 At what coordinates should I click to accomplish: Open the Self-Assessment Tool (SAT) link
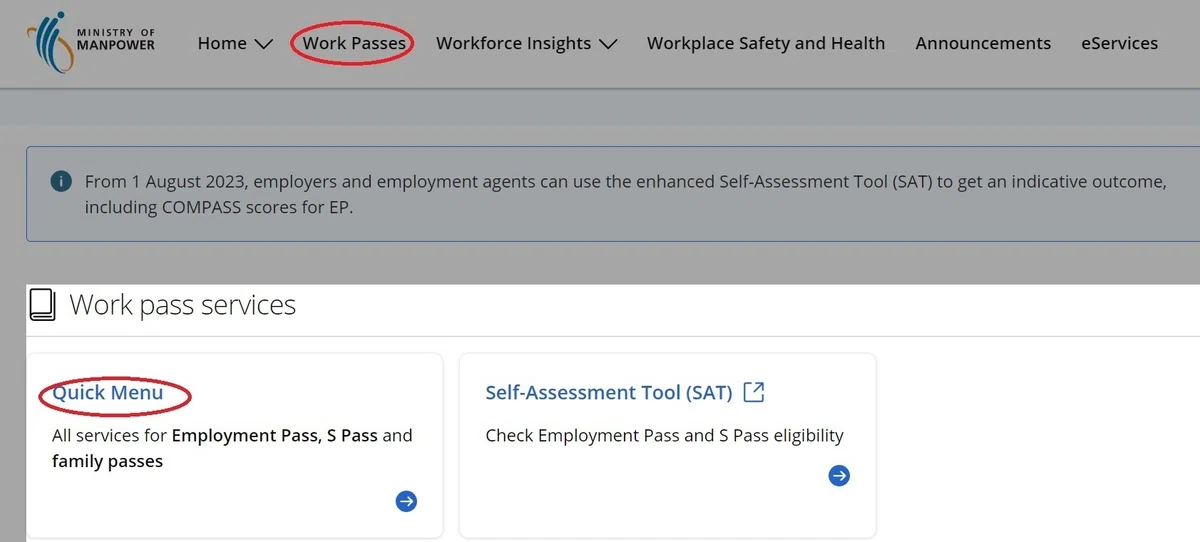609,392
